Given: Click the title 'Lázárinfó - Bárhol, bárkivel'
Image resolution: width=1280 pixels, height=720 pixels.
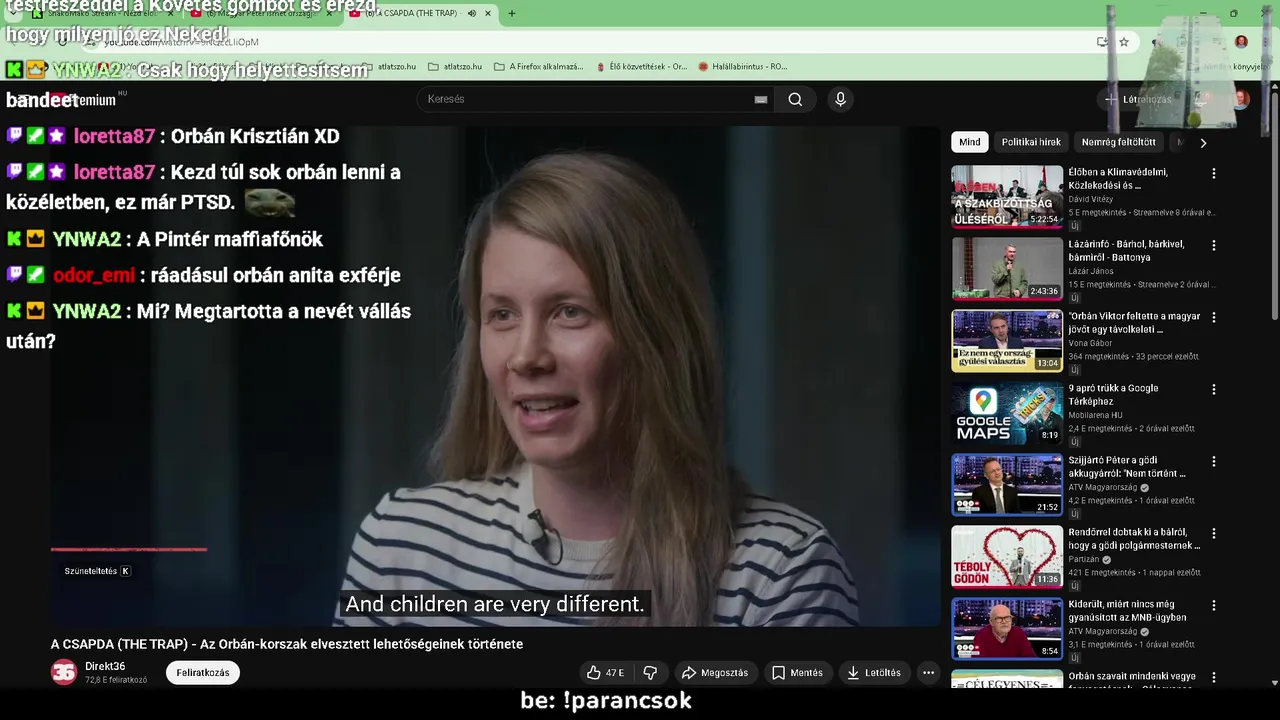Looking at the screenshot, I should click(1126, 251).
